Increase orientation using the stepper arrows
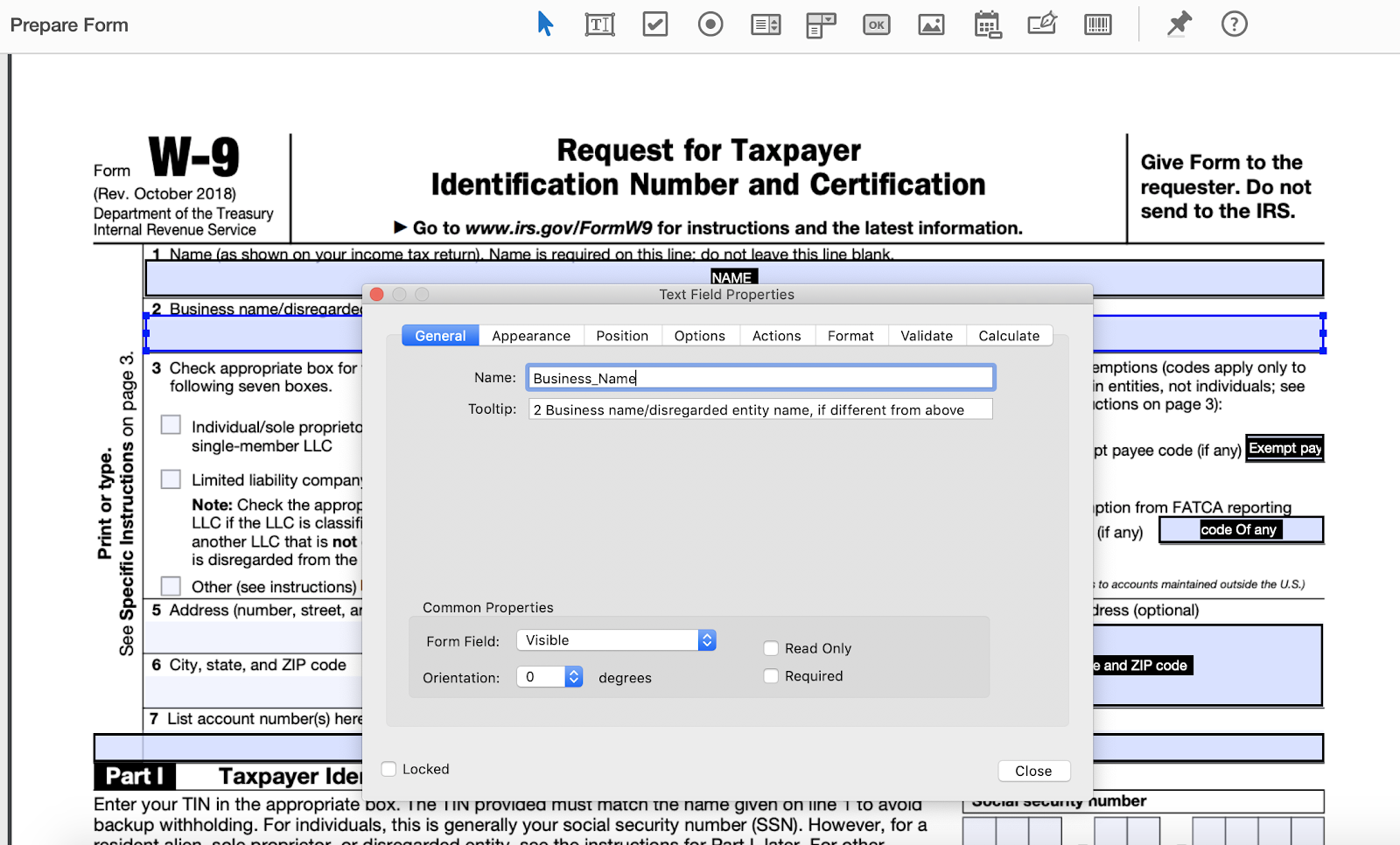 574,672
